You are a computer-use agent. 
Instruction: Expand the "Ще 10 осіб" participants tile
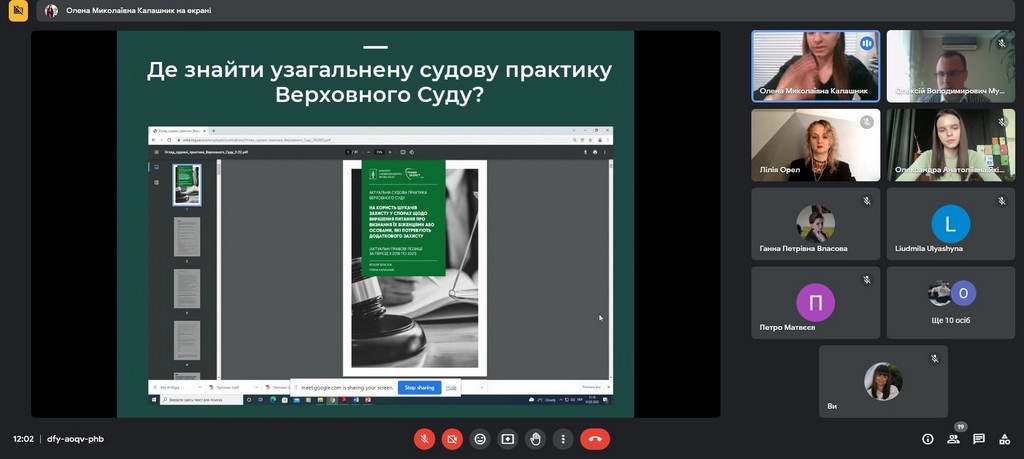[950, 302]
